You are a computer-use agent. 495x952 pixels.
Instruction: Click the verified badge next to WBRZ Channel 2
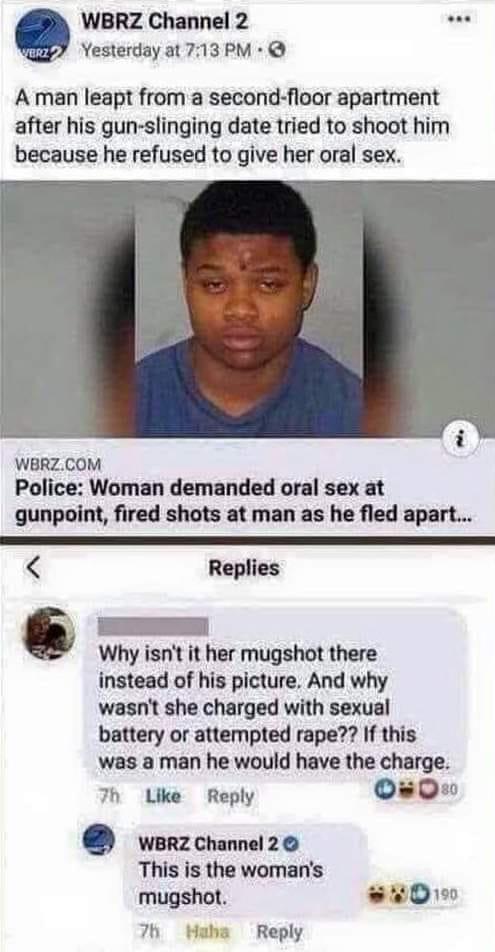(x=289, y=845)
